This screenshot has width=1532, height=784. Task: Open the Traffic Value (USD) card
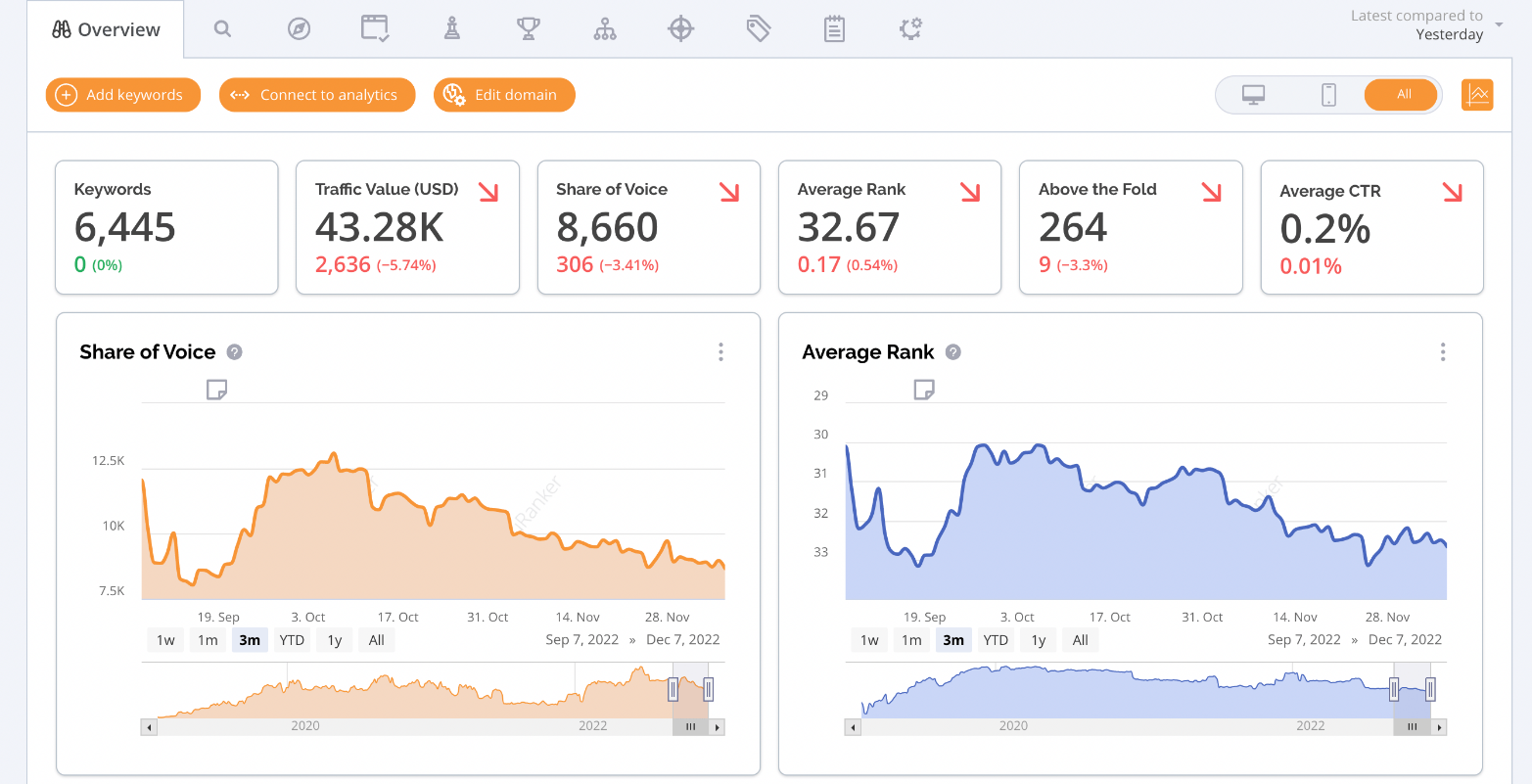point(407,227)
